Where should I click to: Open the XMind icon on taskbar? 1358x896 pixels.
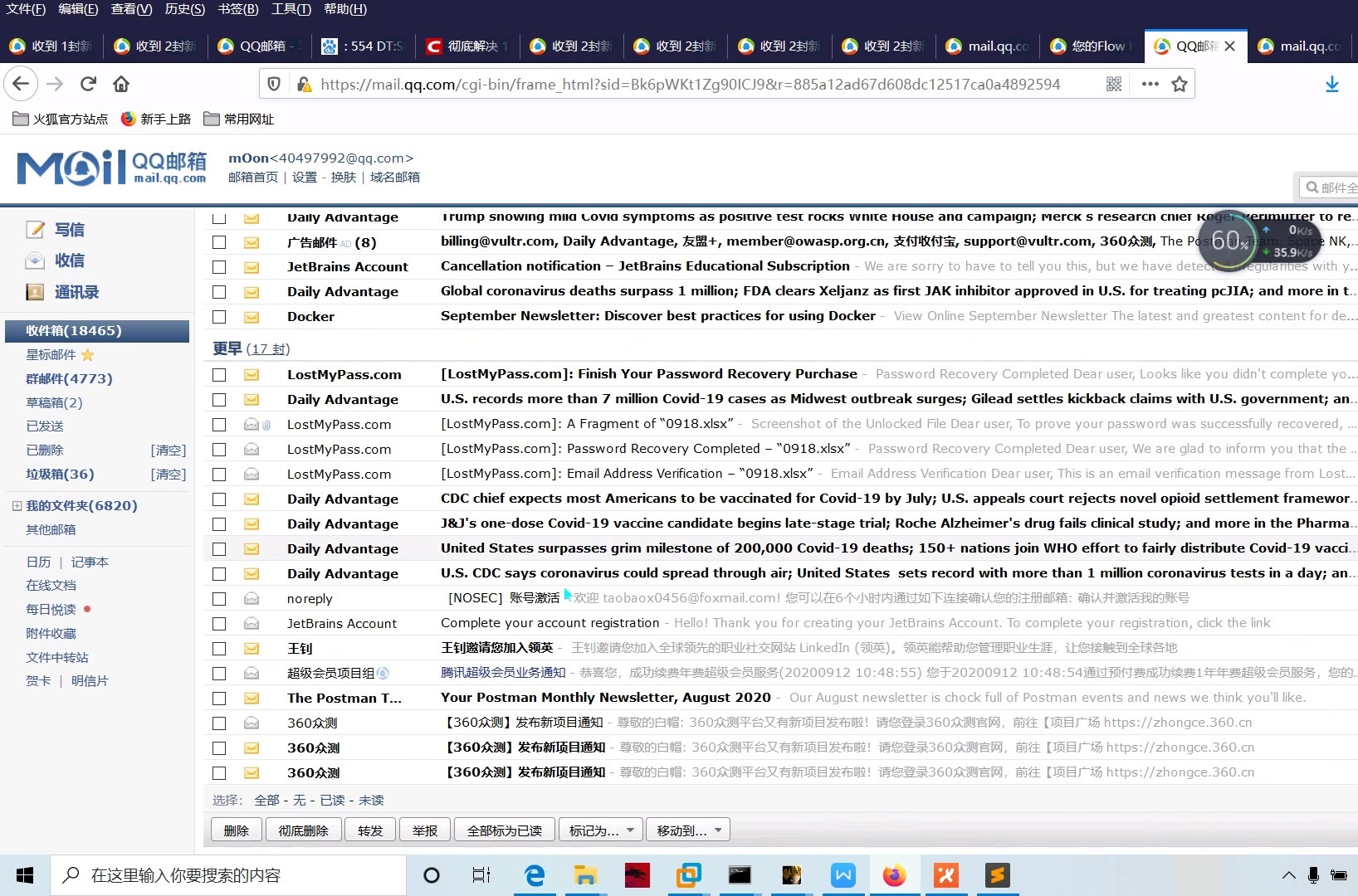pos(946,875)
